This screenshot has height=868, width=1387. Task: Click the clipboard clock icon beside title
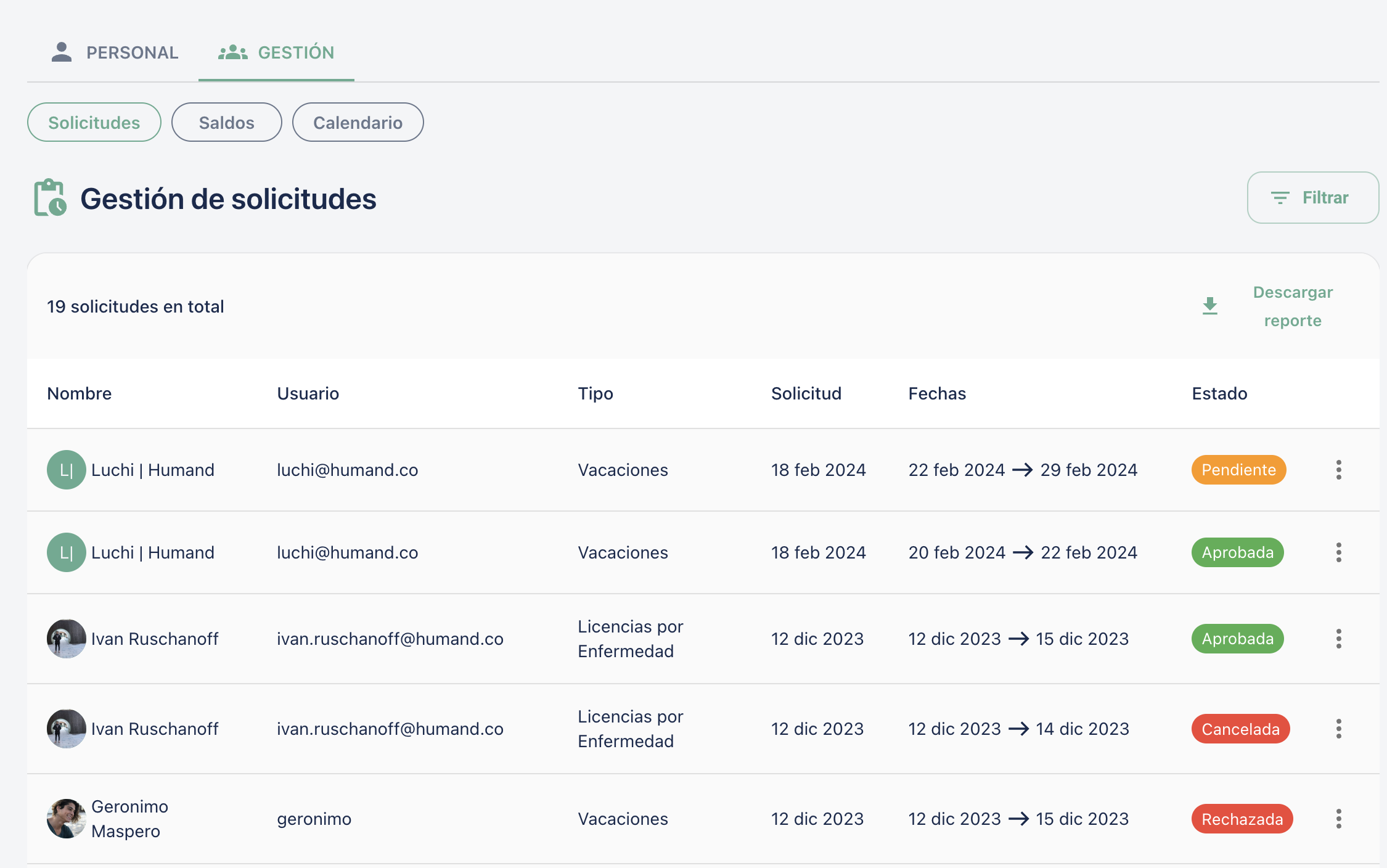click(50, 198)
